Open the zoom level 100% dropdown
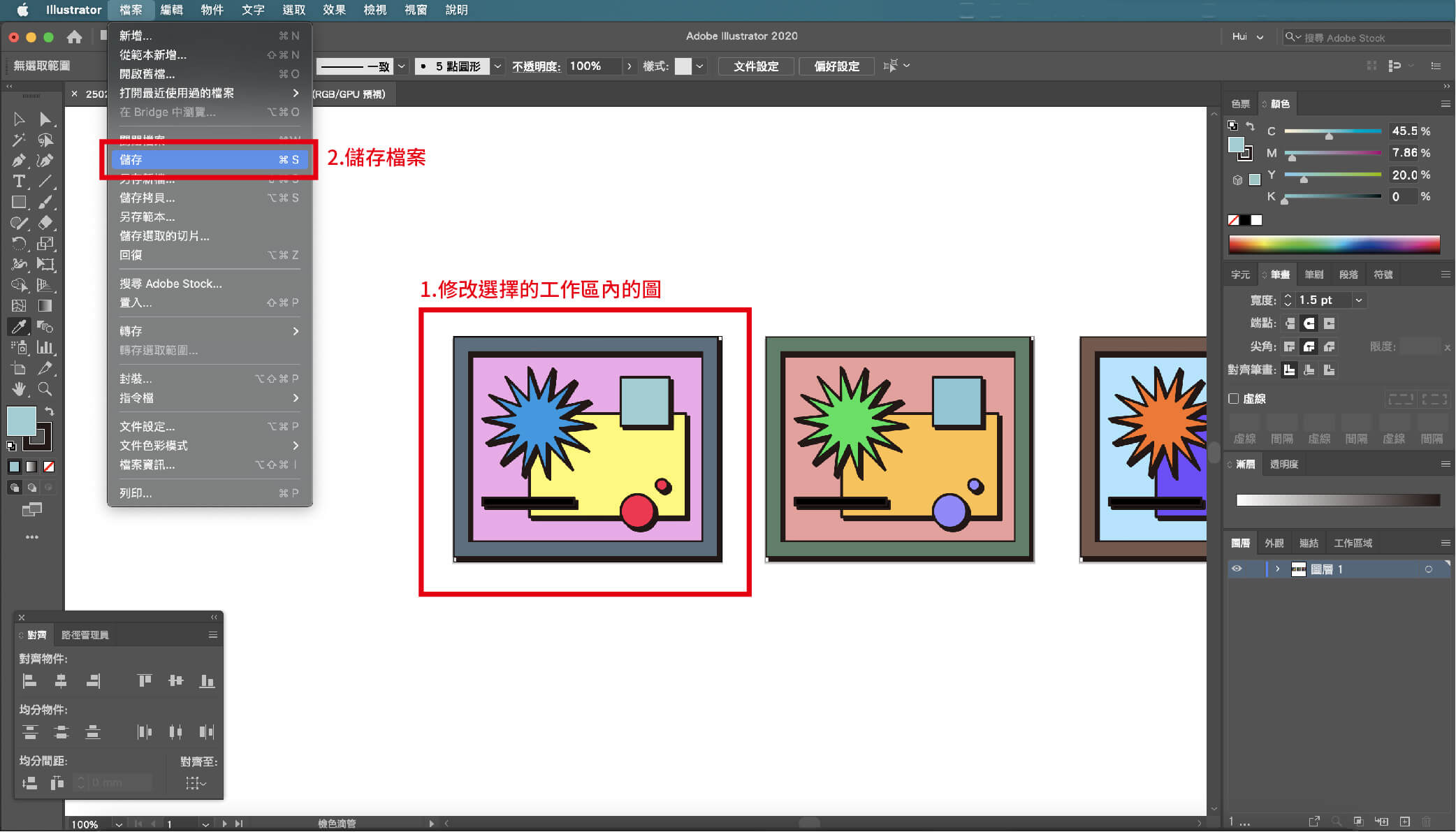 [119, 824]
